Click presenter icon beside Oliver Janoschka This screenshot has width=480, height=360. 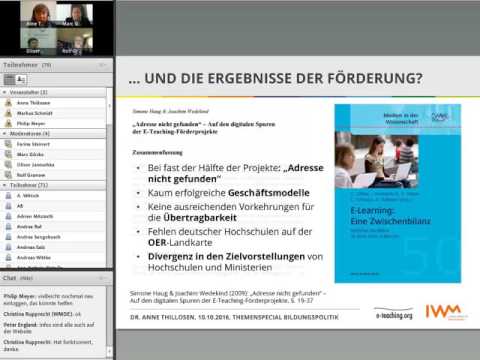(x=8, y=165)
